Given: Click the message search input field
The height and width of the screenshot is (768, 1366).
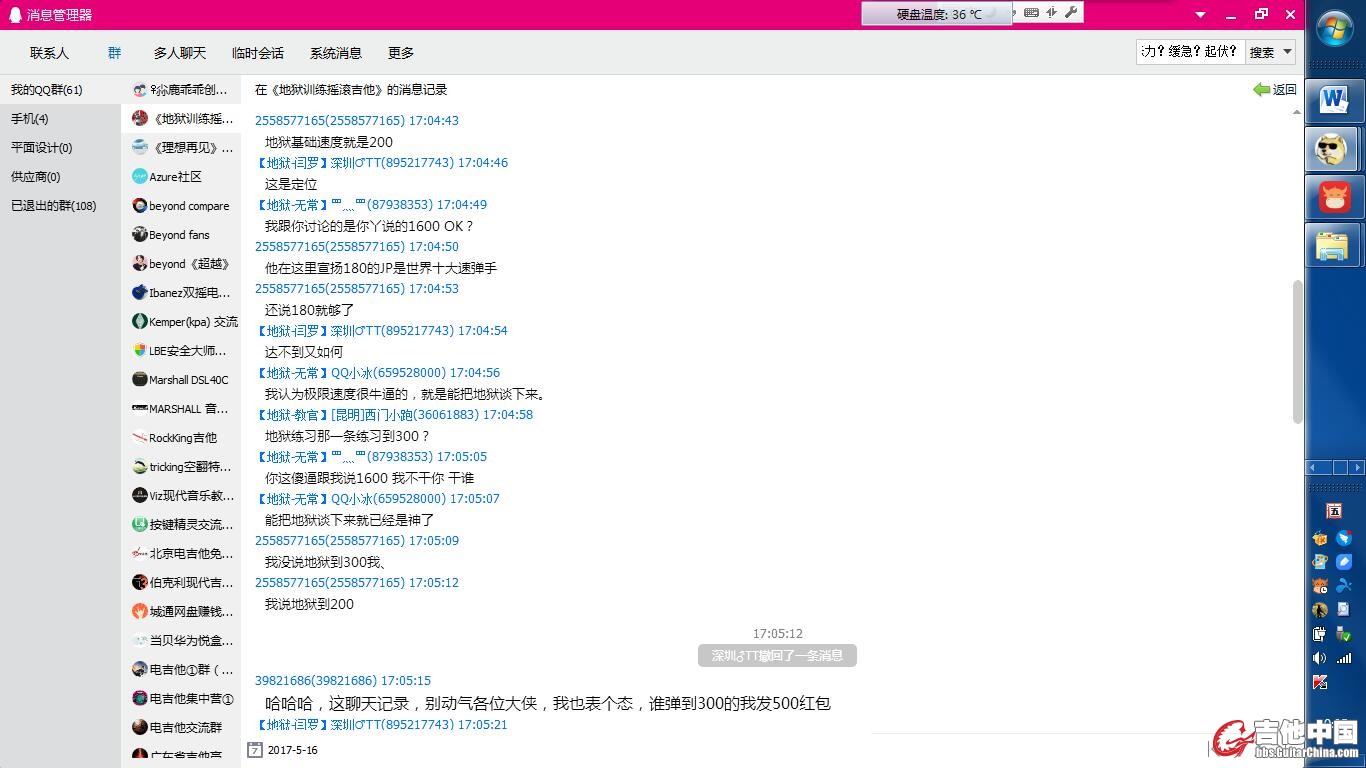Looking at the screenshot, I should (1190, 52).
